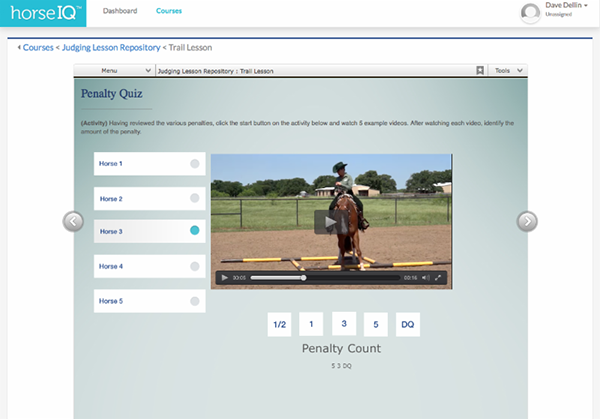Screen dimensions: 600x419
Task: Mute the video volume icon
Action: point(426,278)
